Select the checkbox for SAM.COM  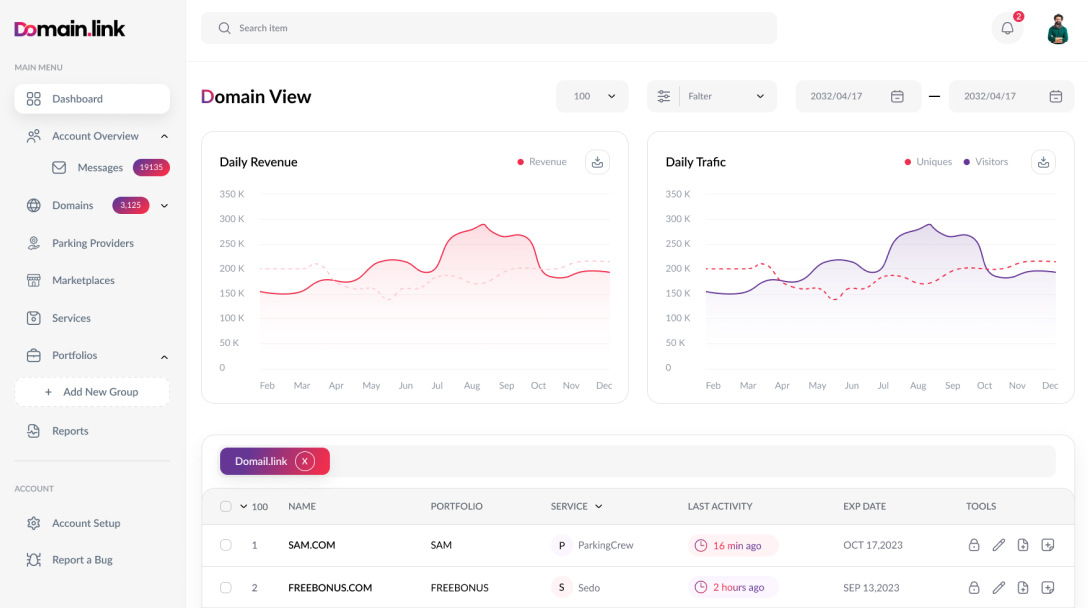(225, 545)
